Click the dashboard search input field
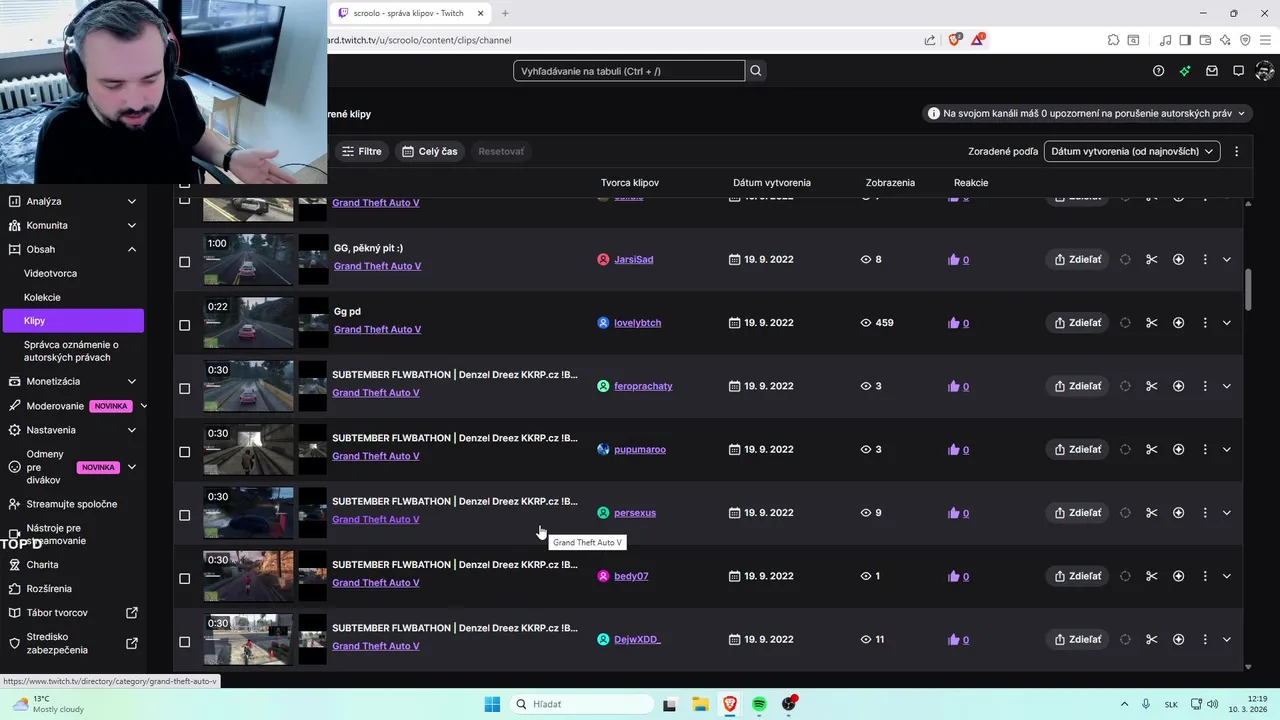Screen dimensions: 1280x720 [629, 71]
